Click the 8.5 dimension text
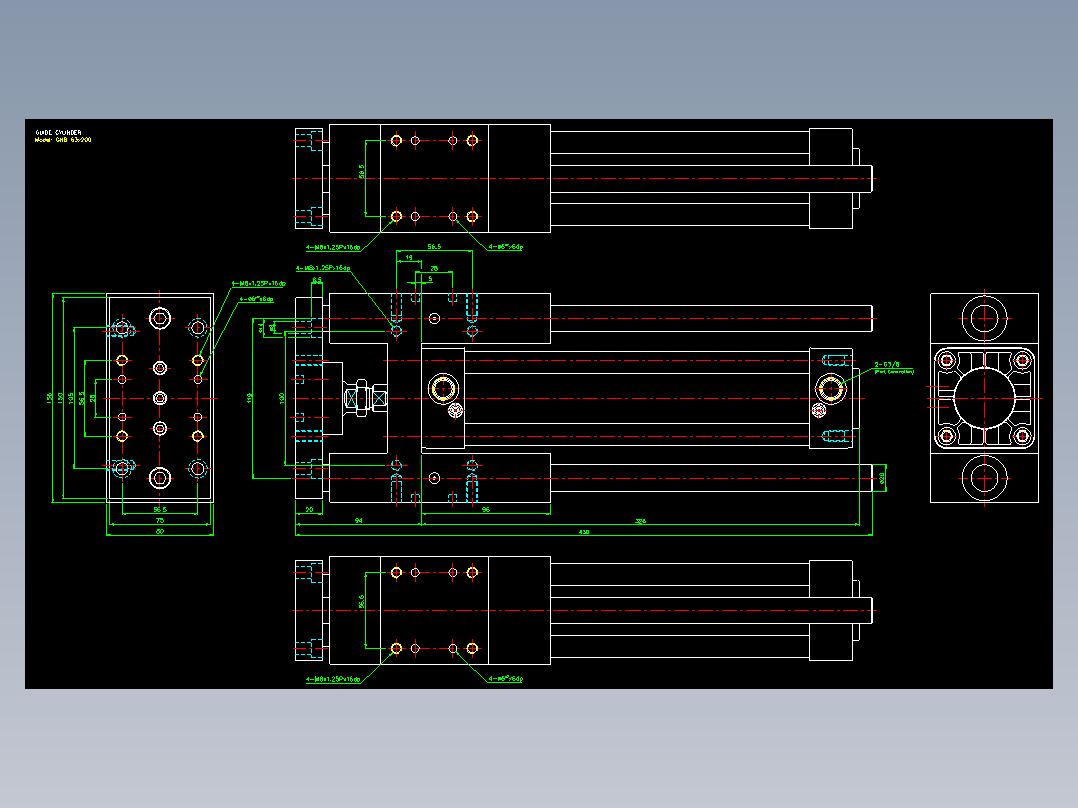Viewport: 1078px width, 808px height. 317,280
